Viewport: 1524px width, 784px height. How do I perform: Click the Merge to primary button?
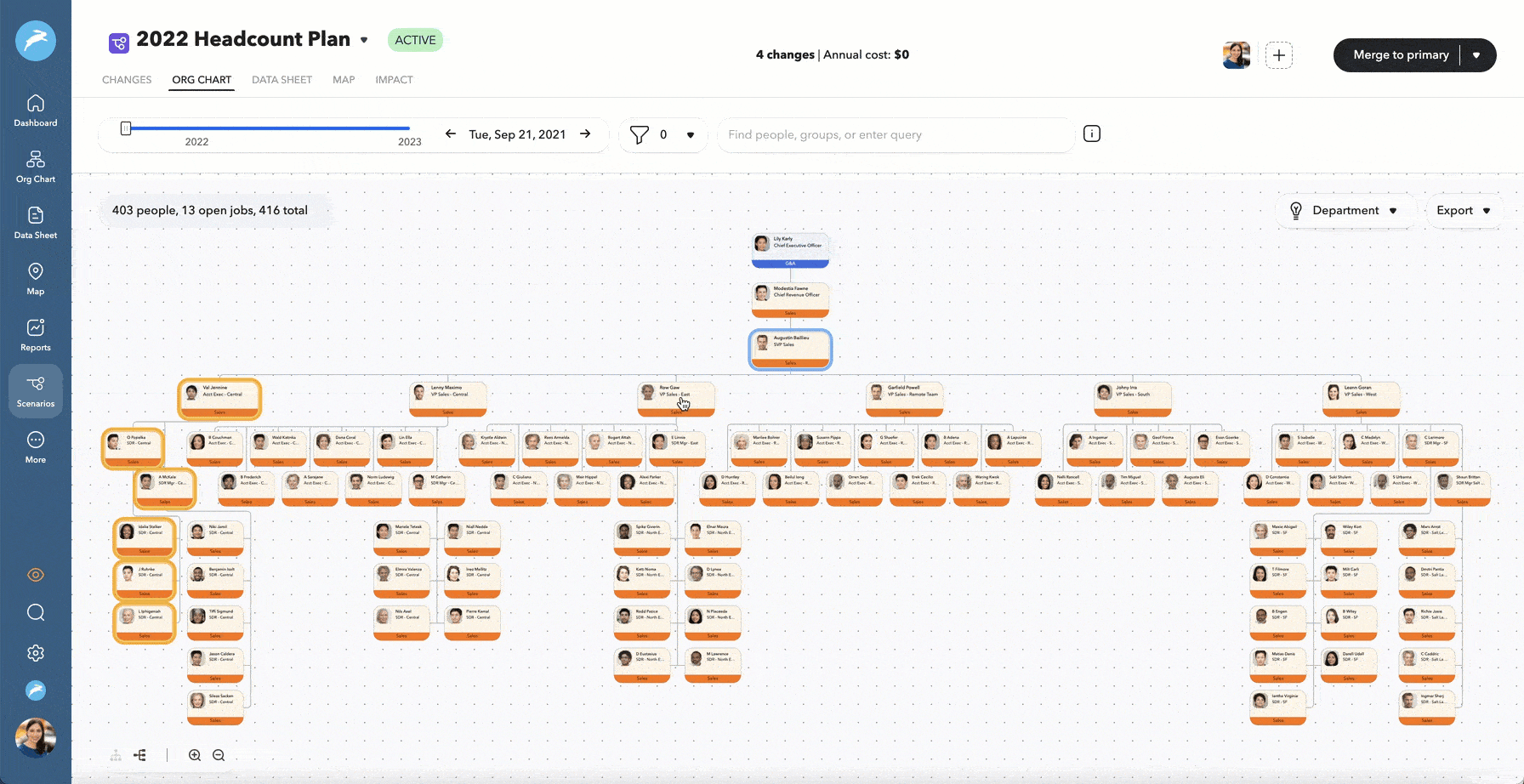point(1401,54)
